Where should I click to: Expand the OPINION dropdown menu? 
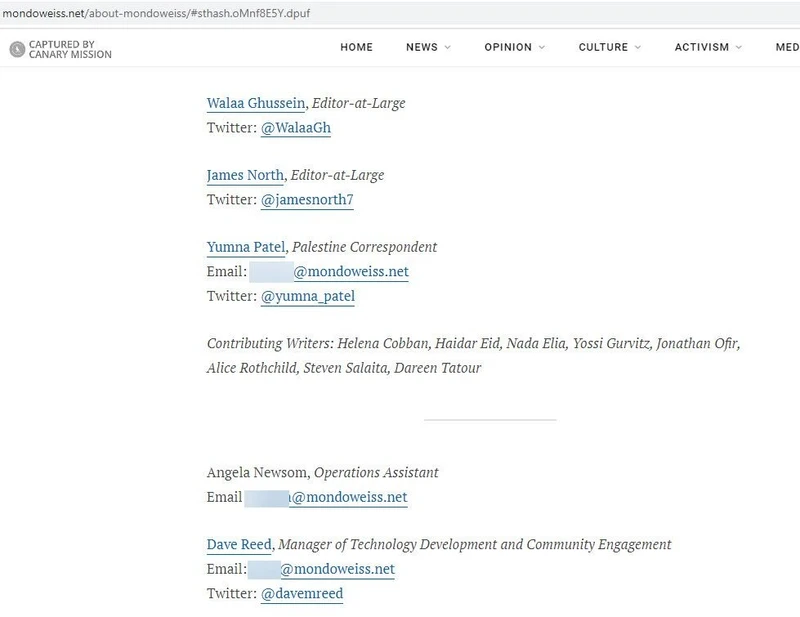(514, 47)
